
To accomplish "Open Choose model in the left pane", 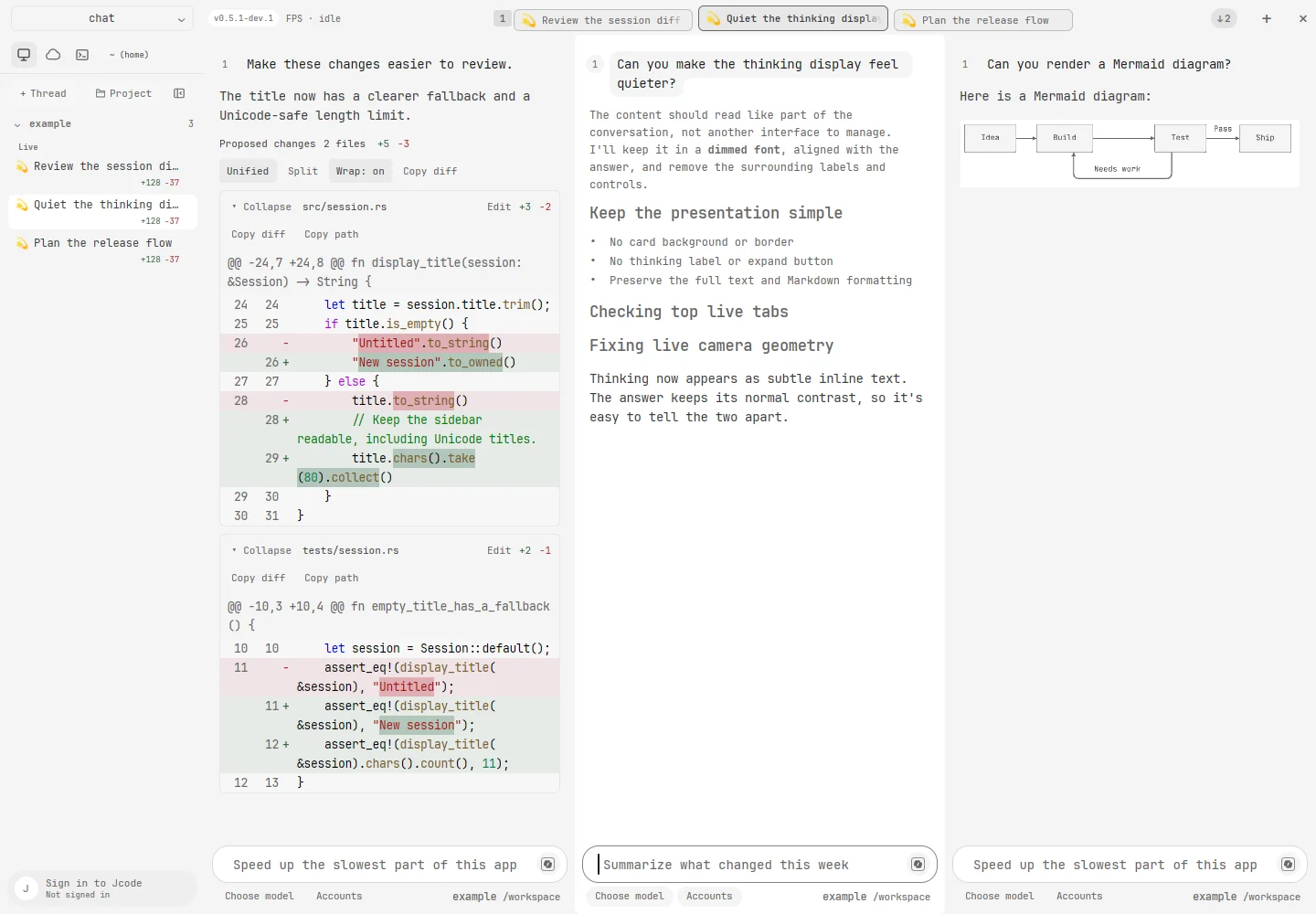I will (x=260, y=897).
